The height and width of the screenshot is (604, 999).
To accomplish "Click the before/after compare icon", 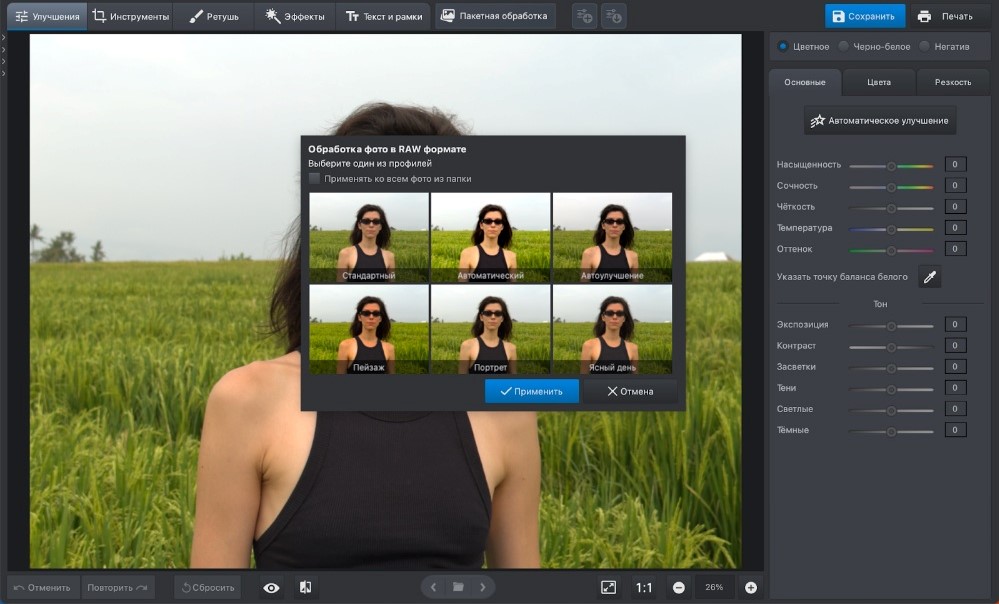I will point(306,588).
